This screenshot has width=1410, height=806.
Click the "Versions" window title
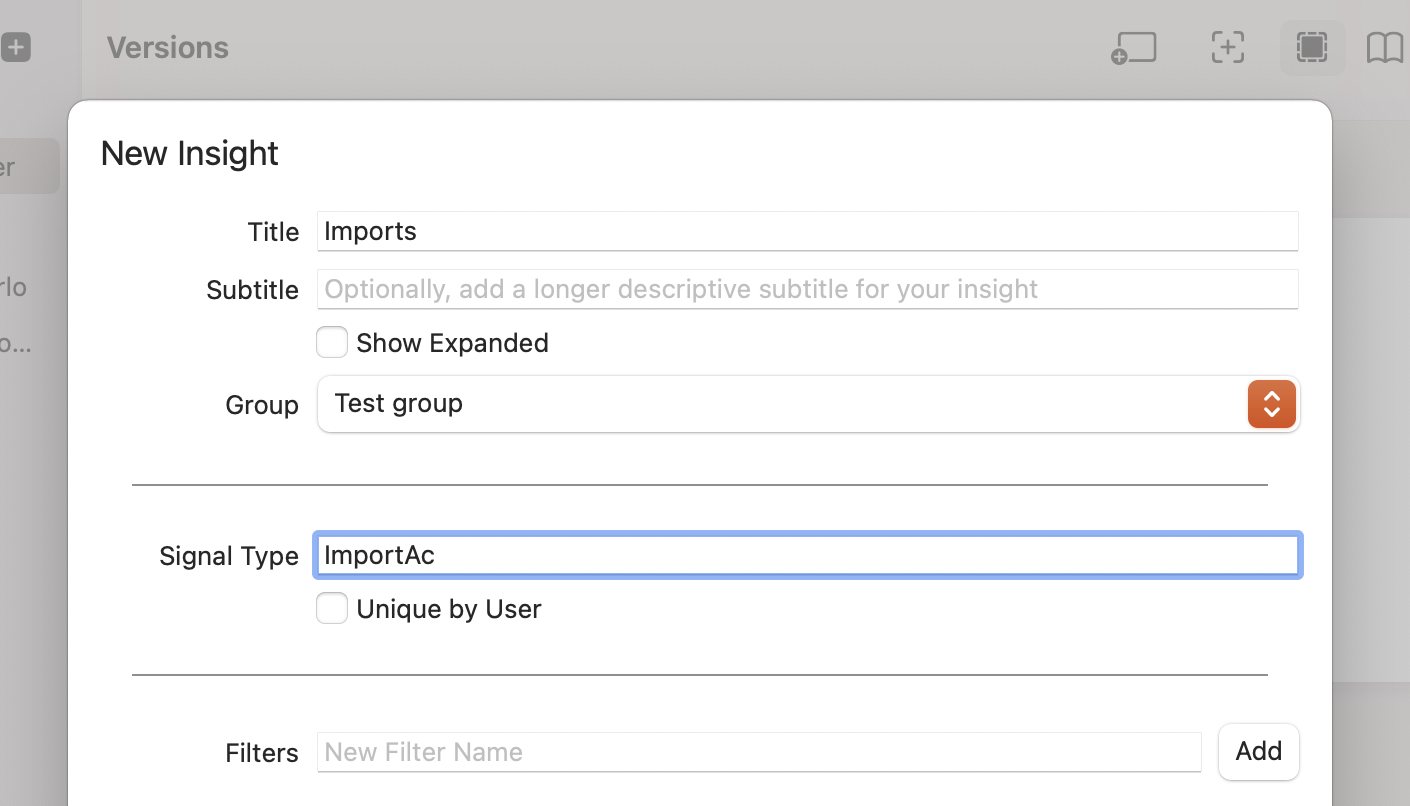[x=167, y=47]
